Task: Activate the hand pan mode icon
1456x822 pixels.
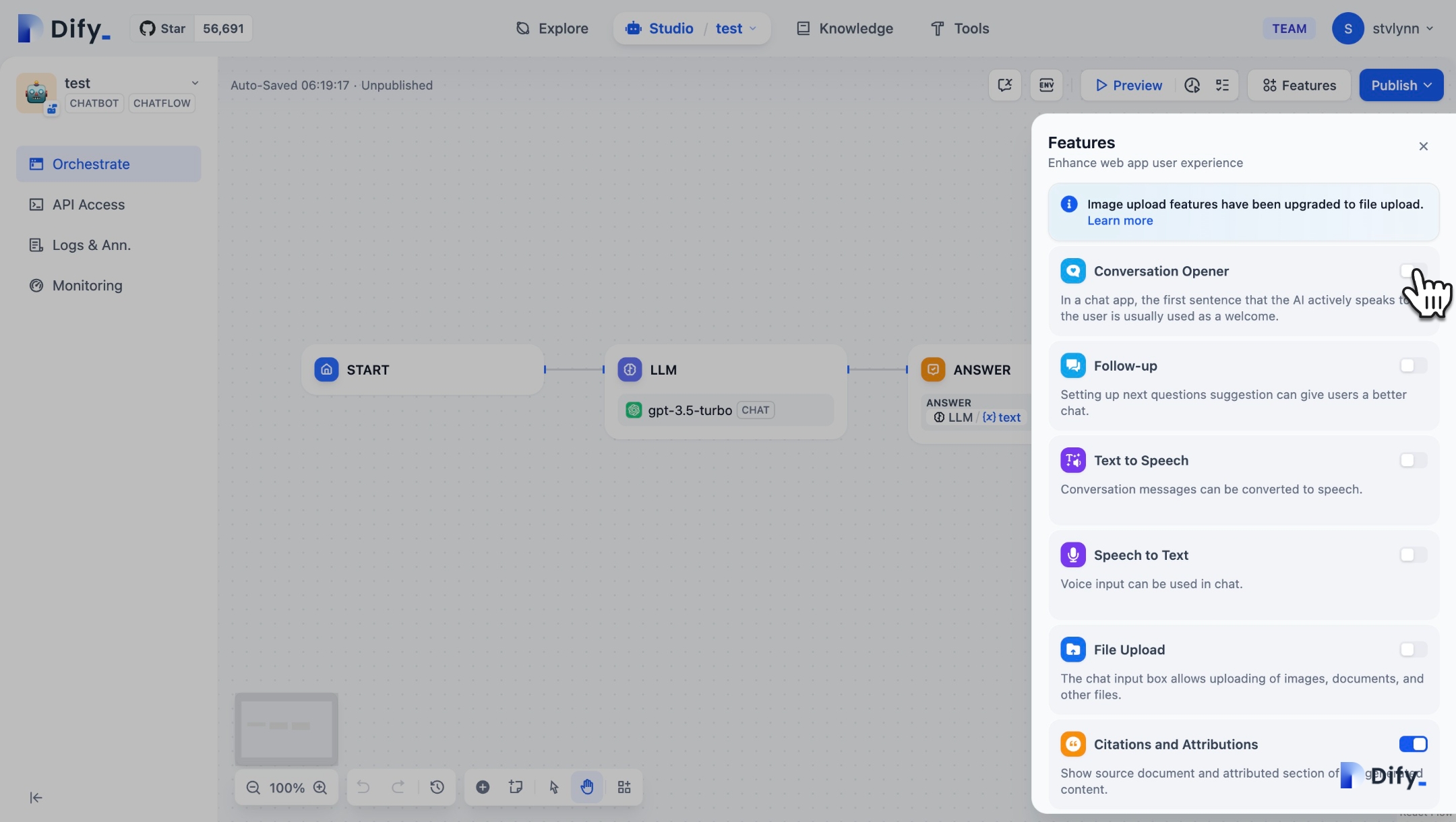Action: 587,787
